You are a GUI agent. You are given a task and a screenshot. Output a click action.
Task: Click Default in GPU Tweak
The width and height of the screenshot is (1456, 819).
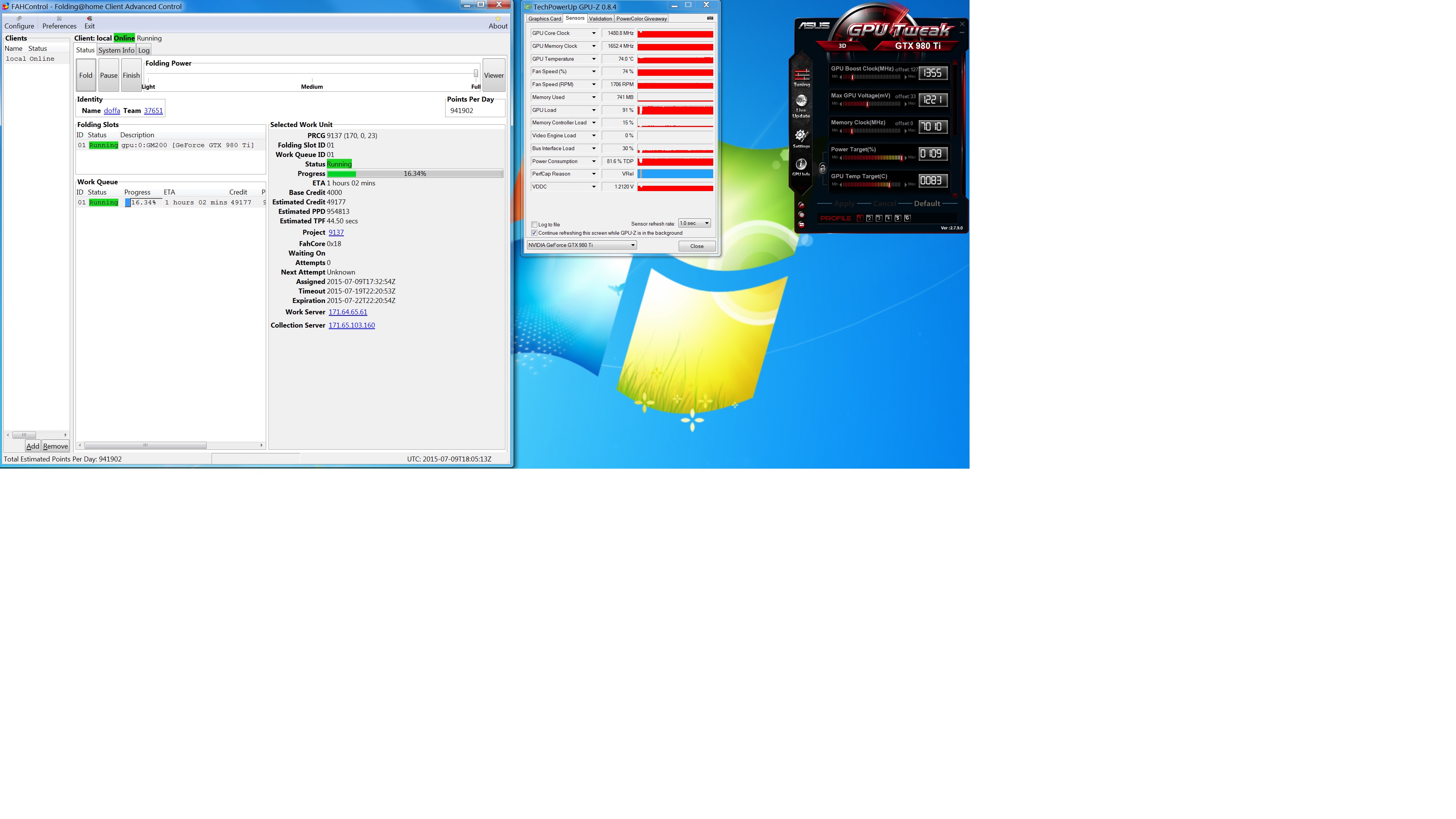pos(927,204)
